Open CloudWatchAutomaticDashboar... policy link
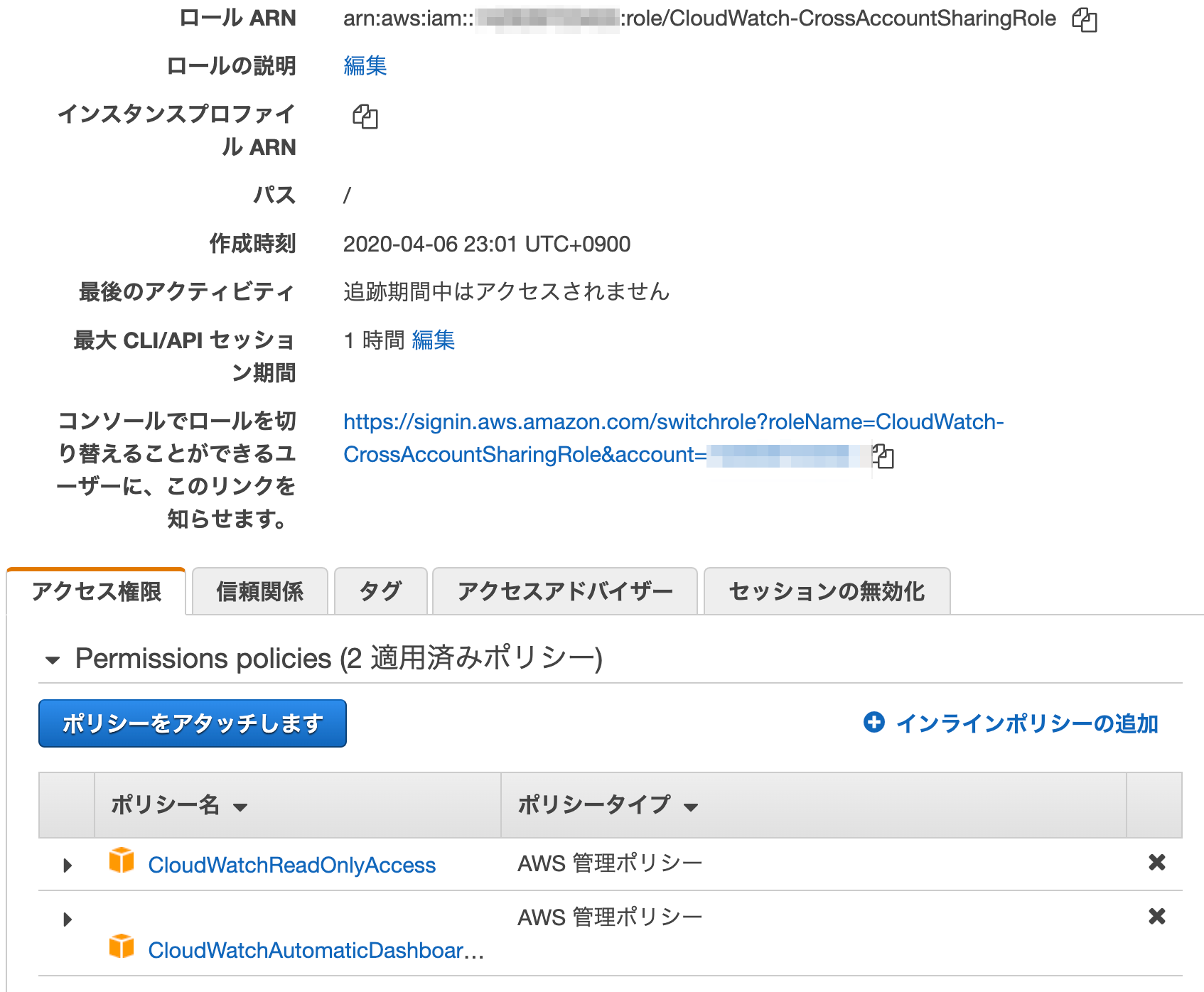The width and height of the screenshot is (1204, 992). point(316,950)
